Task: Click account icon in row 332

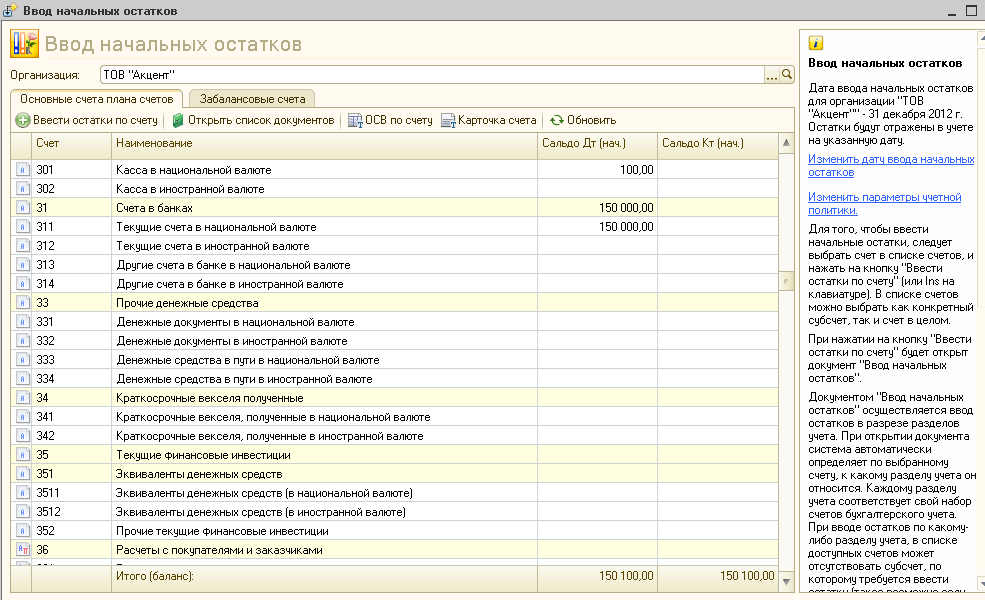Action: [23, 341]
